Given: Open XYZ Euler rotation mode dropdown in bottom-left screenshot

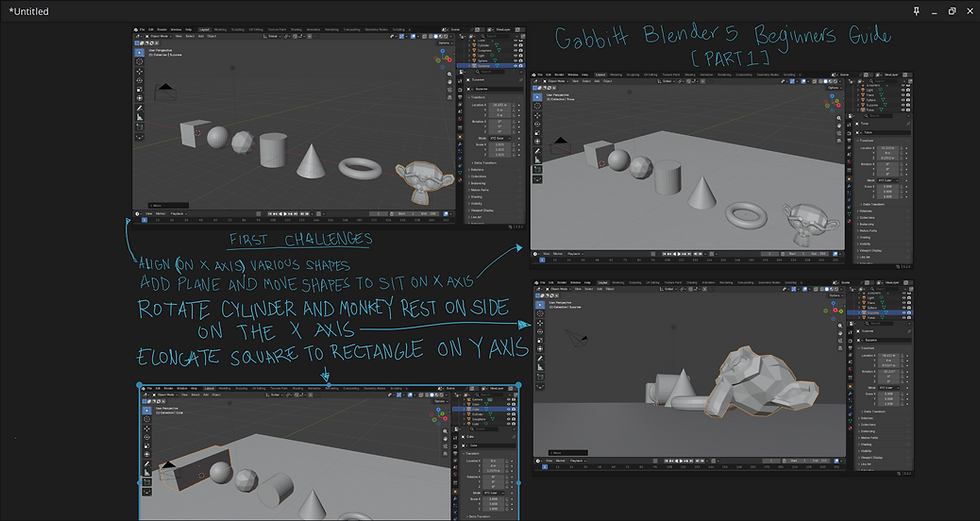Looking at the screenshot, I should click(493, 493).
